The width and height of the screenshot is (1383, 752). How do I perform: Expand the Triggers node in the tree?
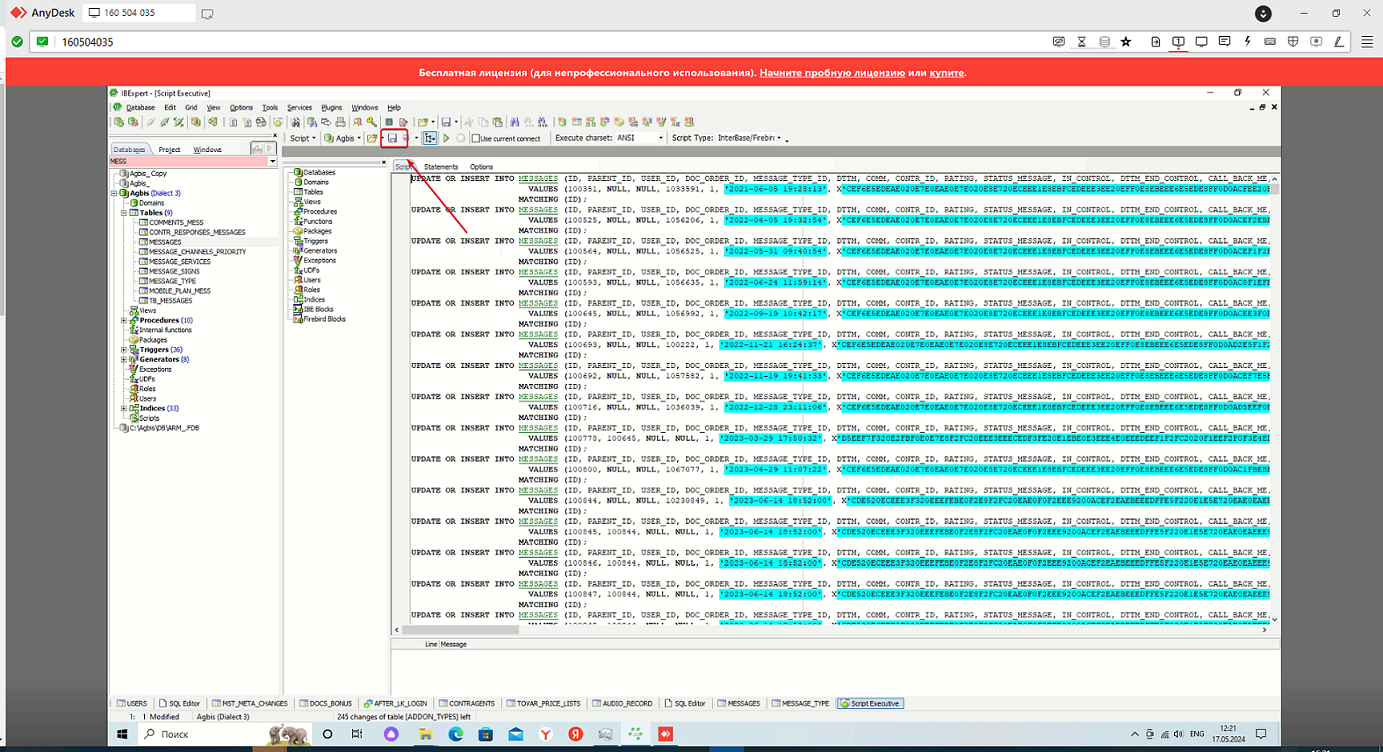(x=124, y=350)
